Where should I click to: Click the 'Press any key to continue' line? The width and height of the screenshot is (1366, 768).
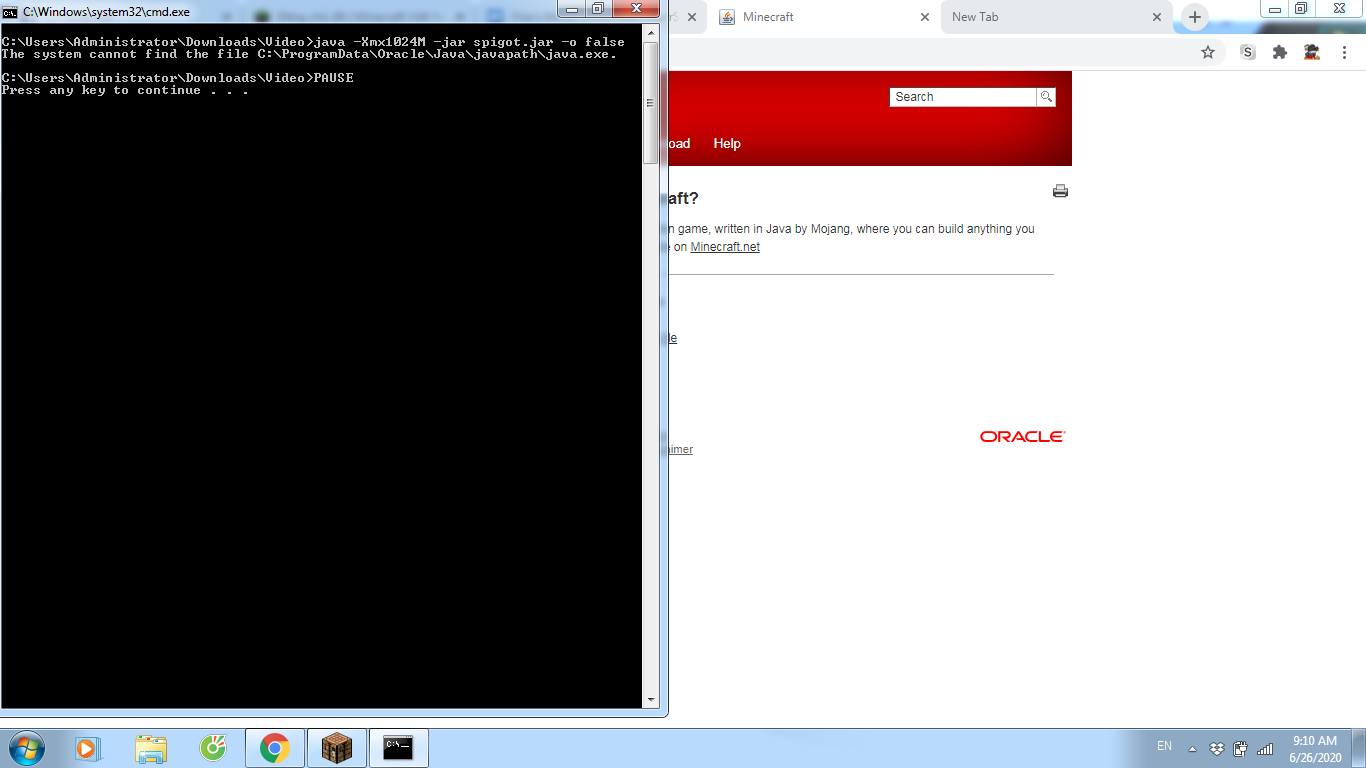point(125,90)
